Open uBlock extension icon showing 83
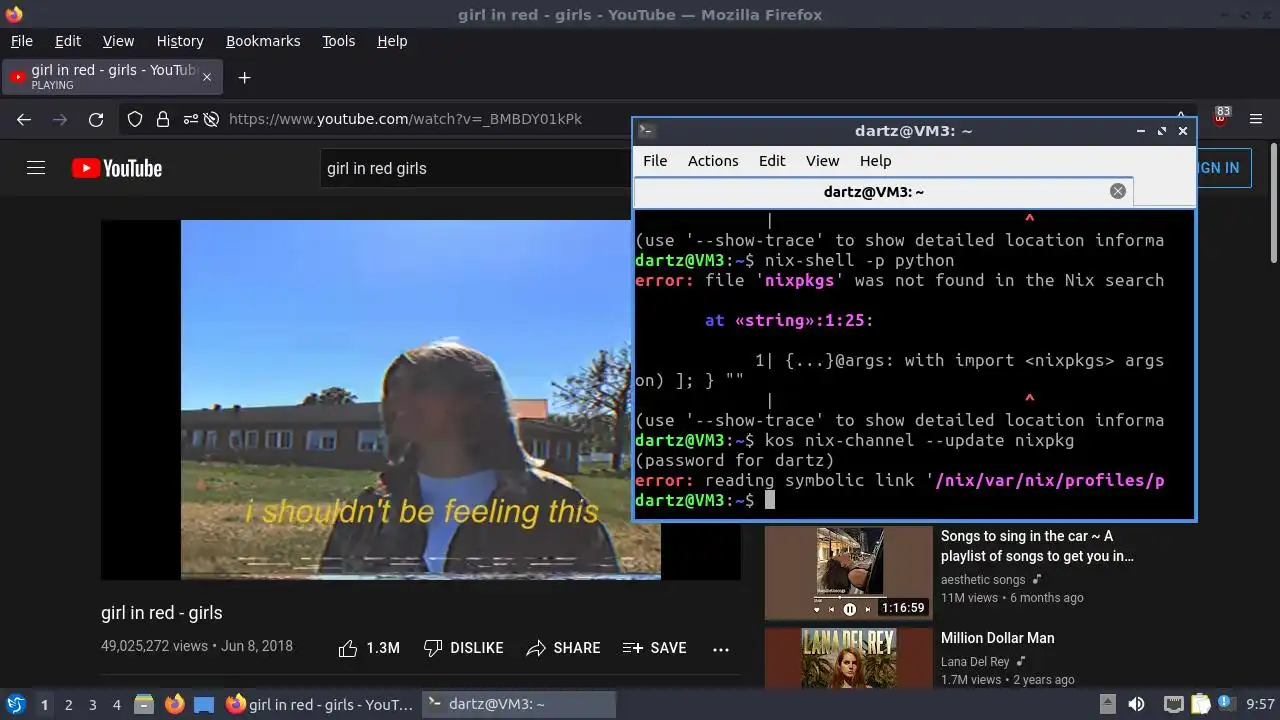 (1221, 118)
